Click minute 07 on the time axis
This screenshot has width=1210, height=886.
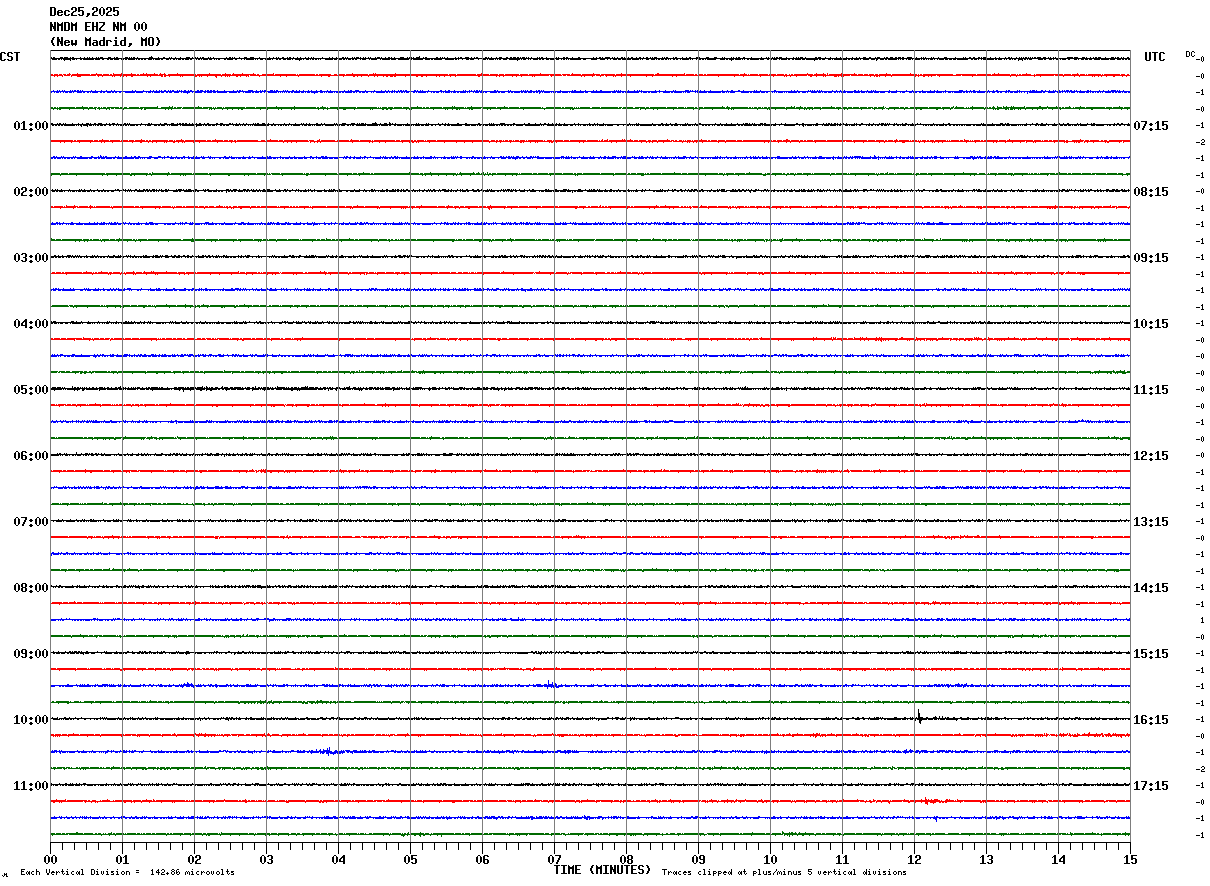554,859
